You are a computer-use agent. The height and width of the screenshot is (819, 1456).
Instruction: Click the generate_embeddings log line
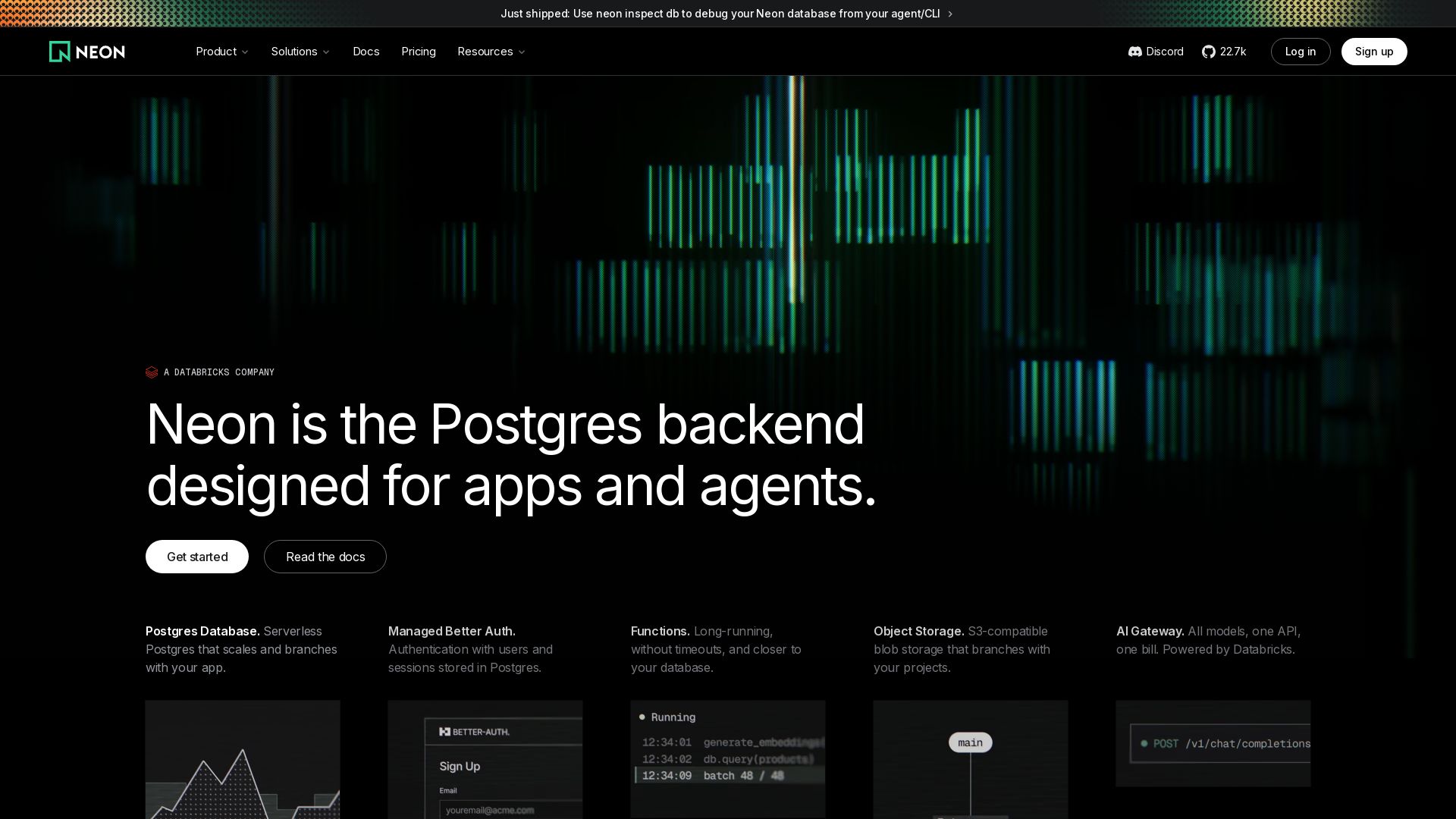point(733,742)
